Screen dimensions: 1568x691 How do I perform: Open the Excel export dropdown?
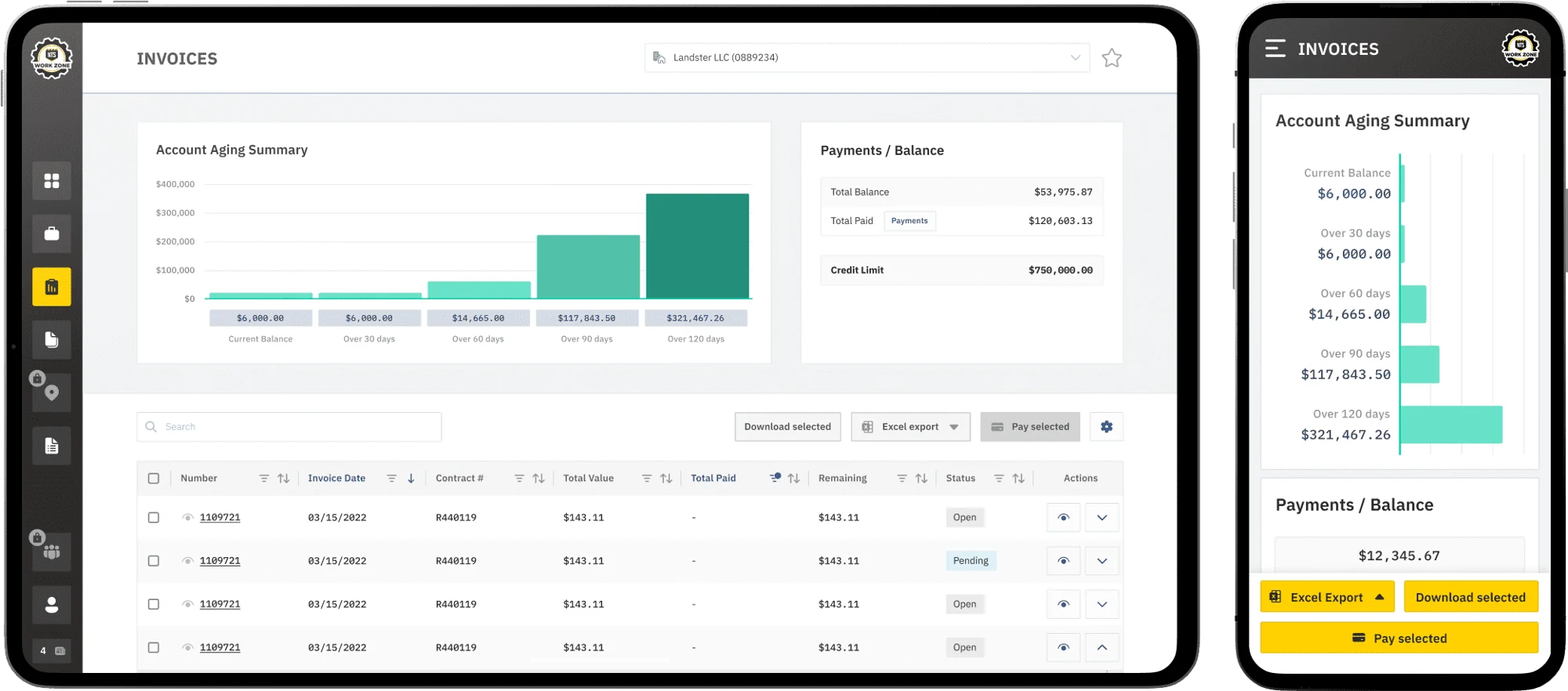911,427
